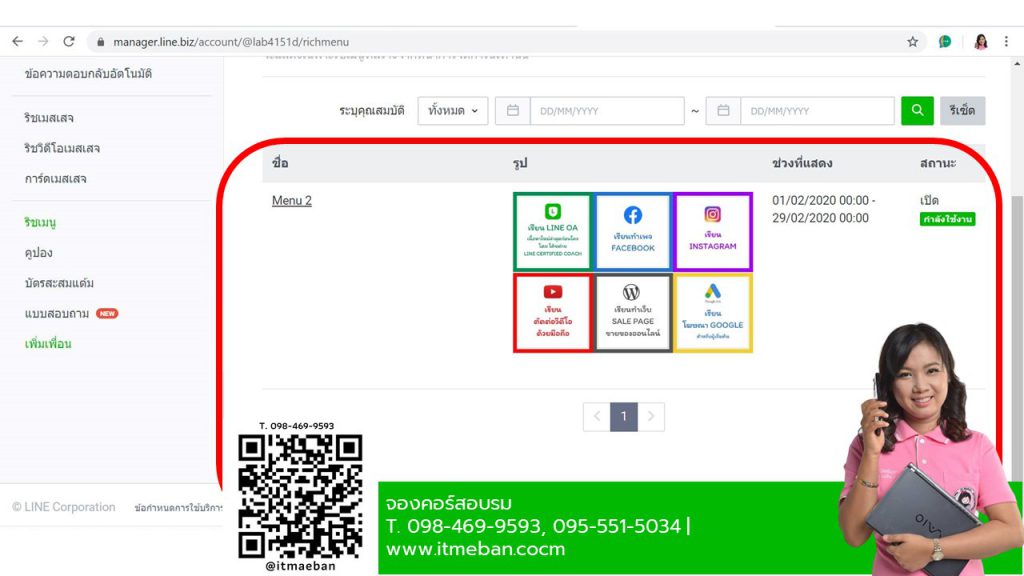Bookmark page with star icon
1024x576 pixels.
(x=912, y=42)
